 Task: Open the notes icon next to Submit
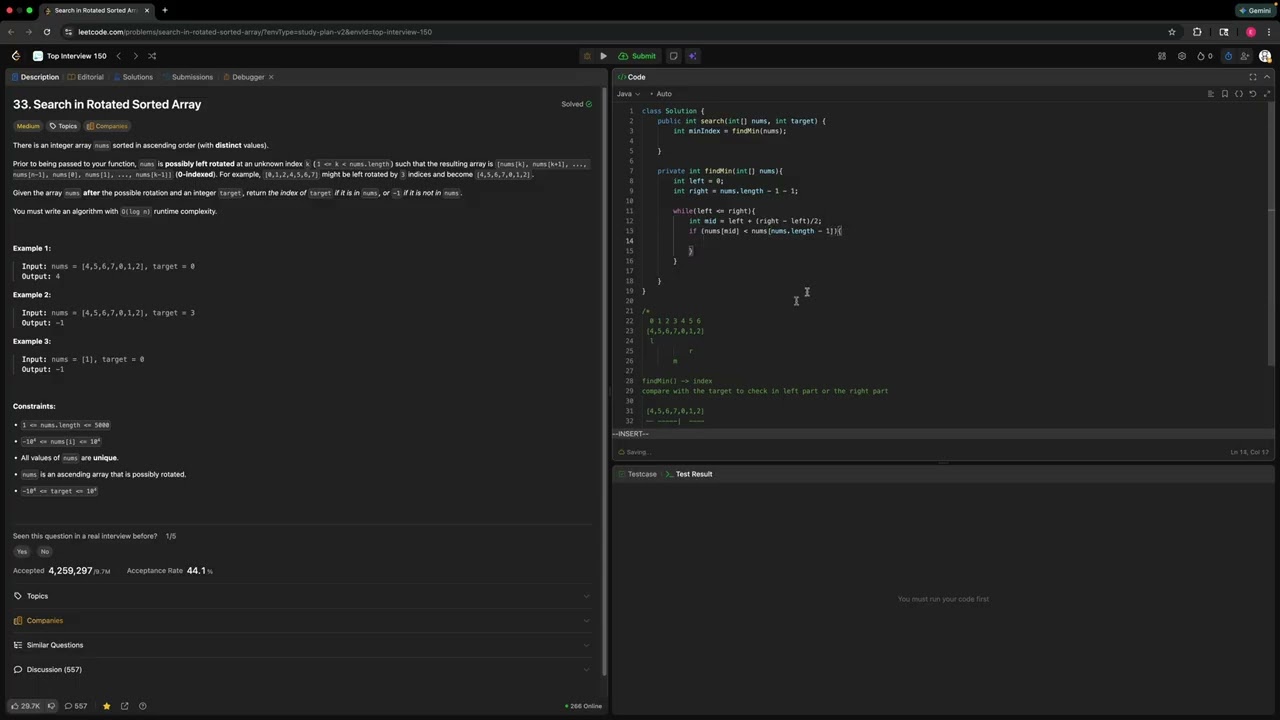click(x=673, y=56)
